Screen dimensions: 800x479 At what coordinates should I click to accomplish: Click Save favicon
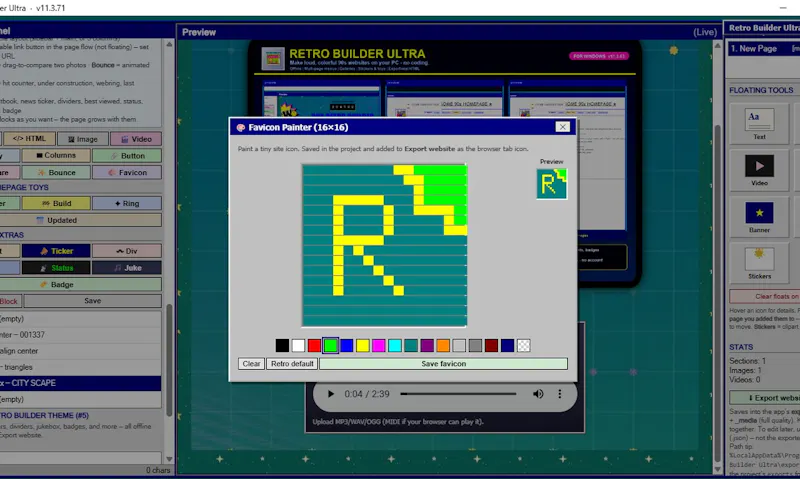point(443,364)
